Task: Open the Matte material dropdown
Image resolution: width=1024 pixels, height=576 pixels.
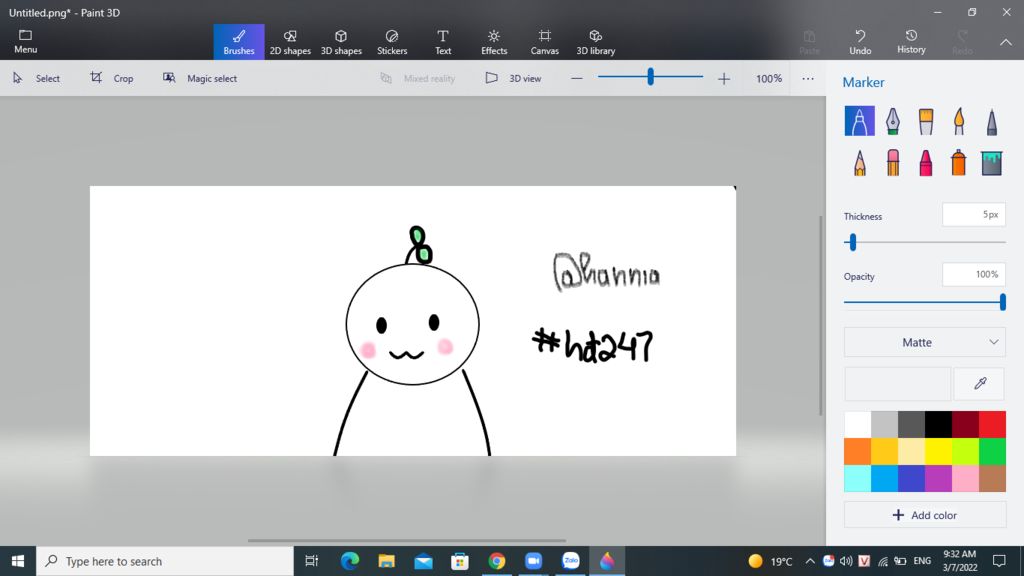Action: (925, 342)
